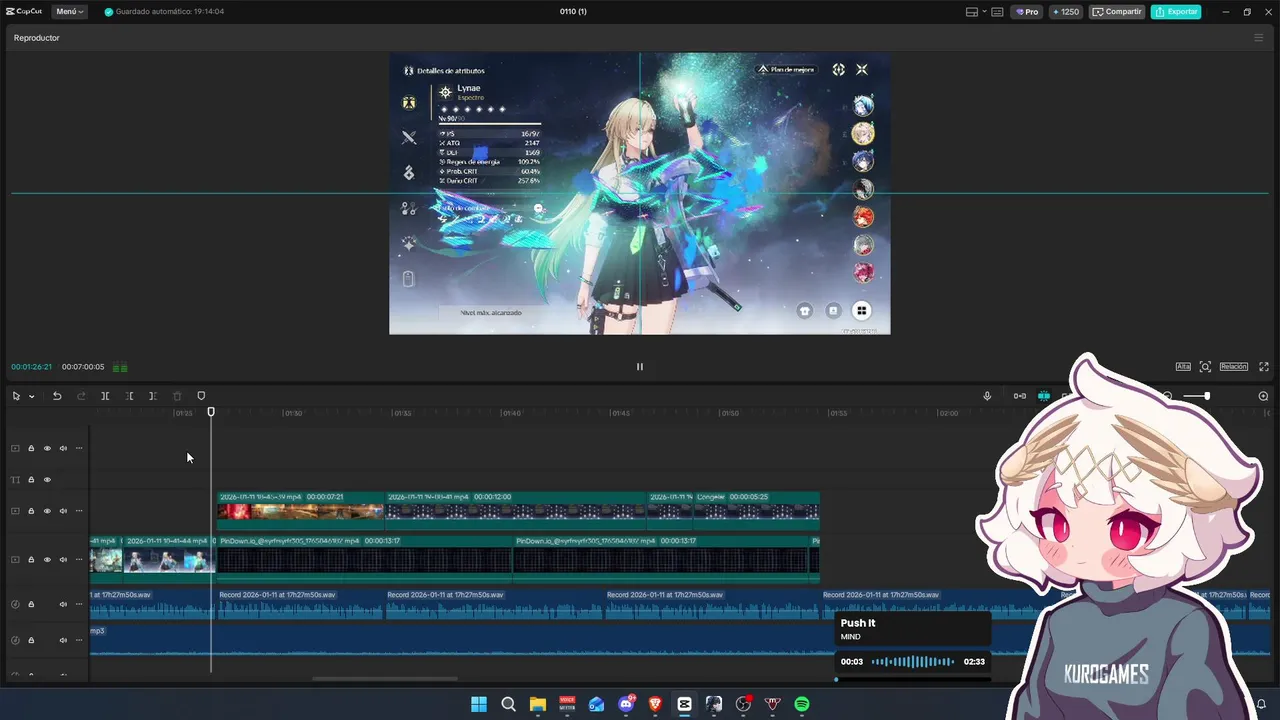
Task: Click the playhead marker on the ruler
Action: [211, 412]
